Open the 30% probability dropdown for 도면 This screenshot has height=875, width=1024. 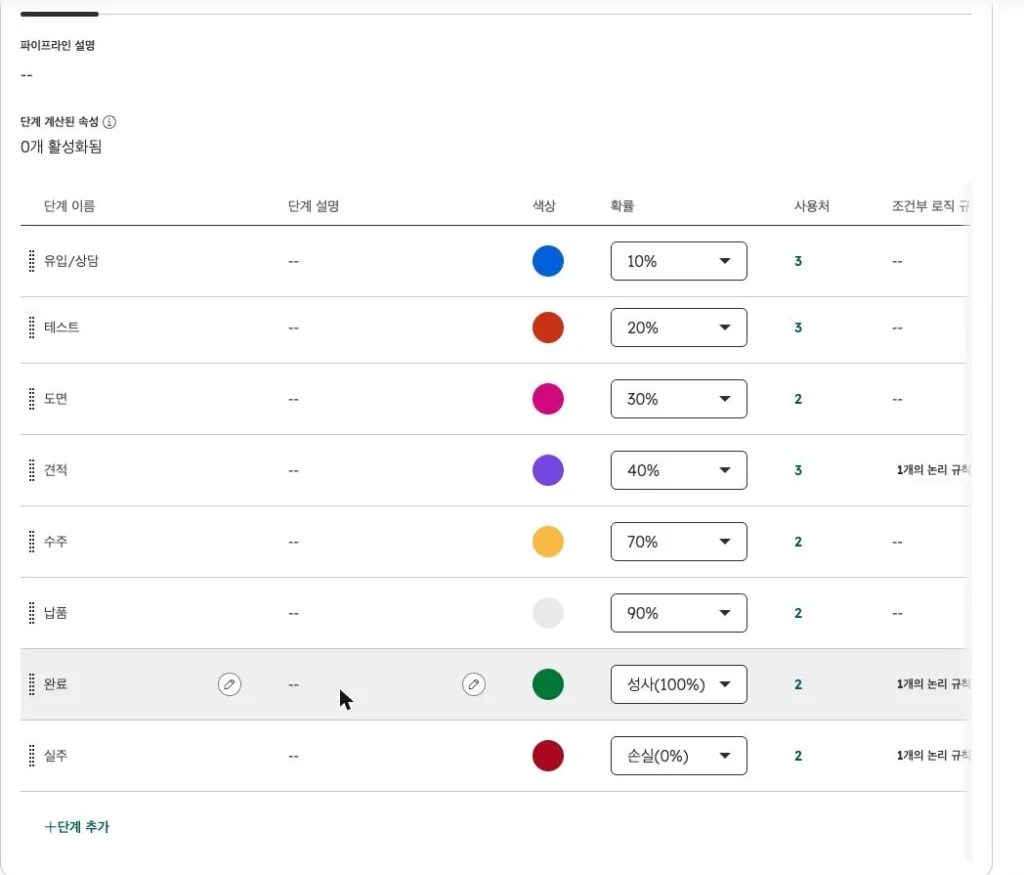[679, 399]
